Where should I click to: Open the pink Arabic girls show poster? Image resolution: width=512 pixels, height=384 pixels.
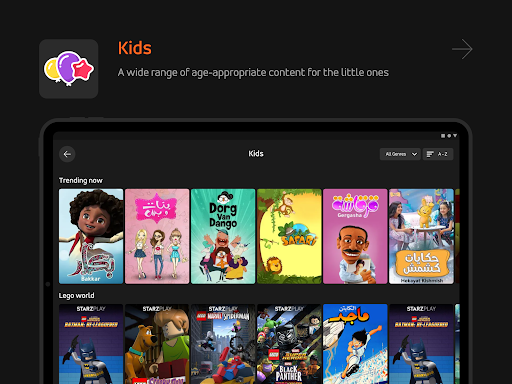coord(157,236)
